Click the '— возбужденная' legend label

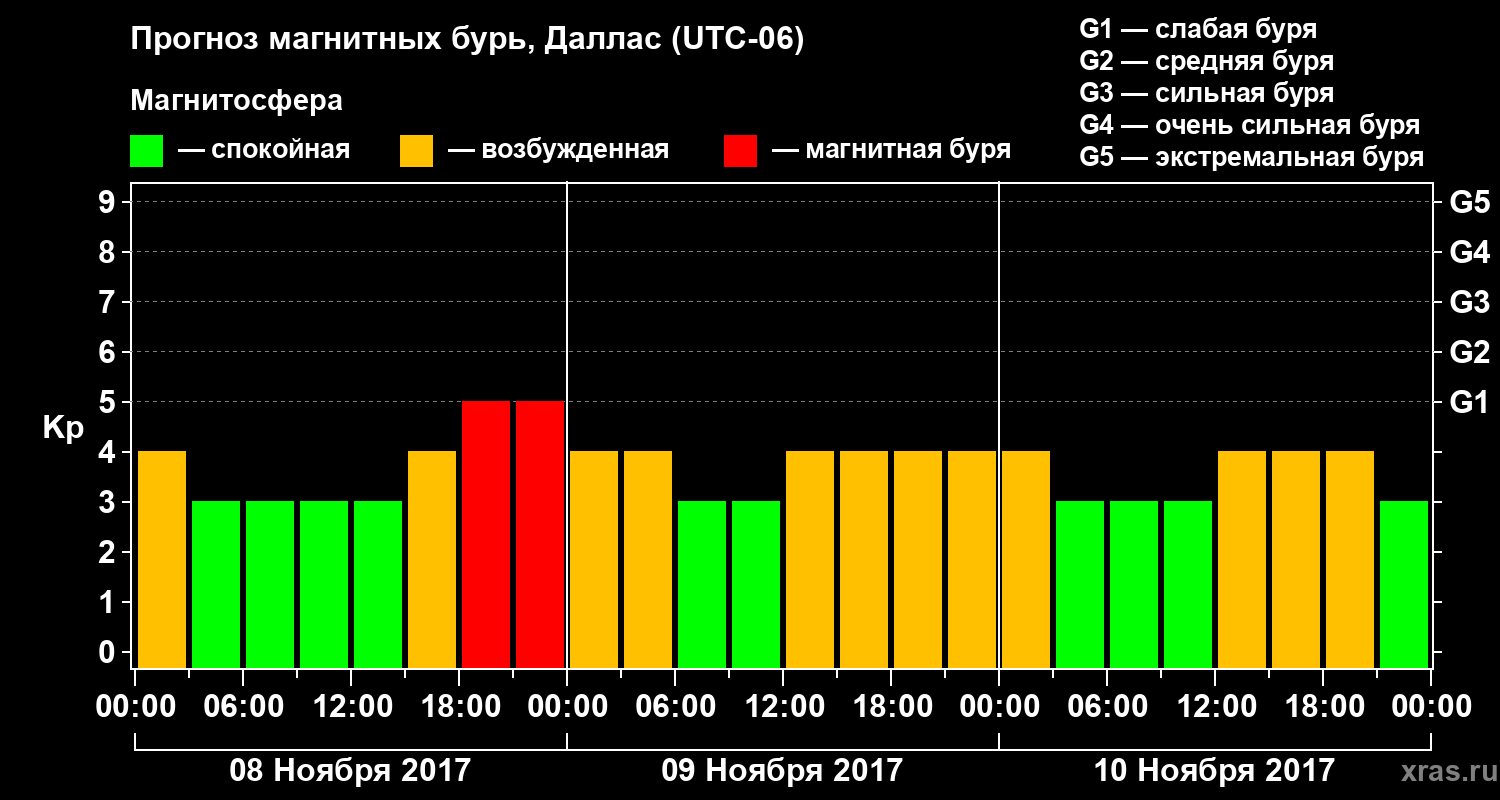point(558,151)
